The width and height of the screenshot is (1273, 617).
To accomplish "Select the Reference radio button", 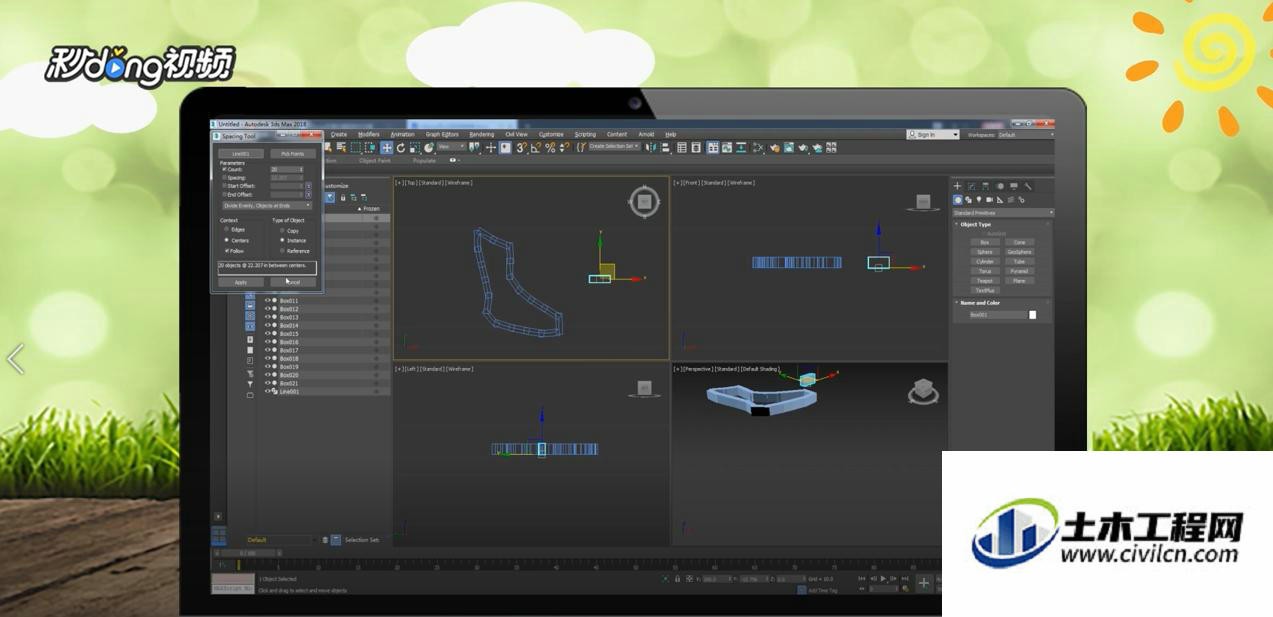I will [x=282, y=251].
